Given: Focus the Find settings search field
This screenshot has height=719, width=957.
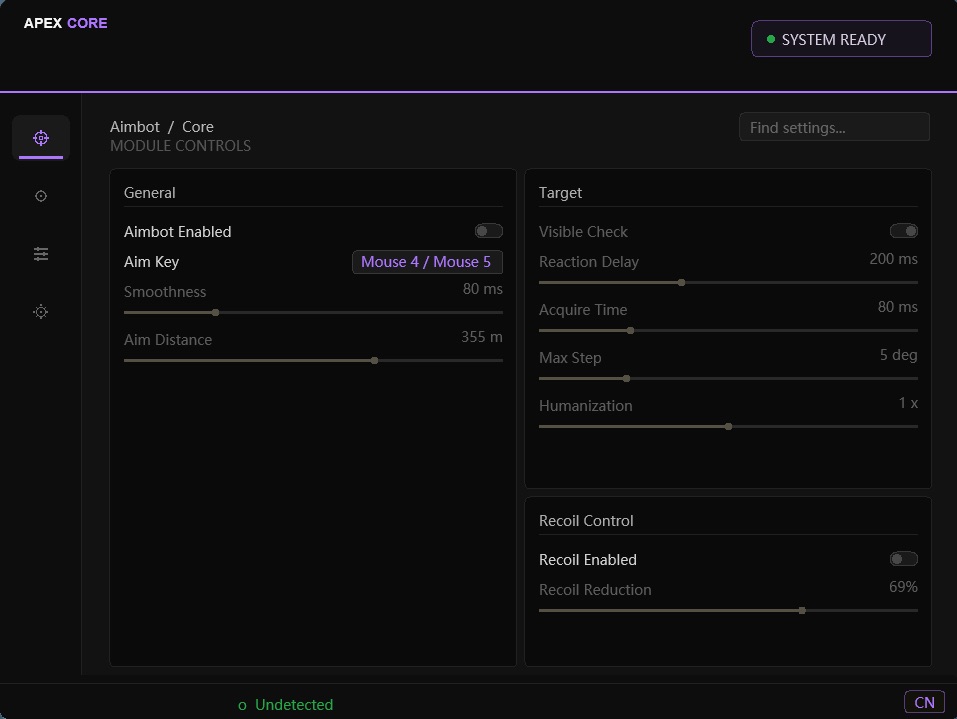Looking at the screenshot, I should tap(834, 127).
